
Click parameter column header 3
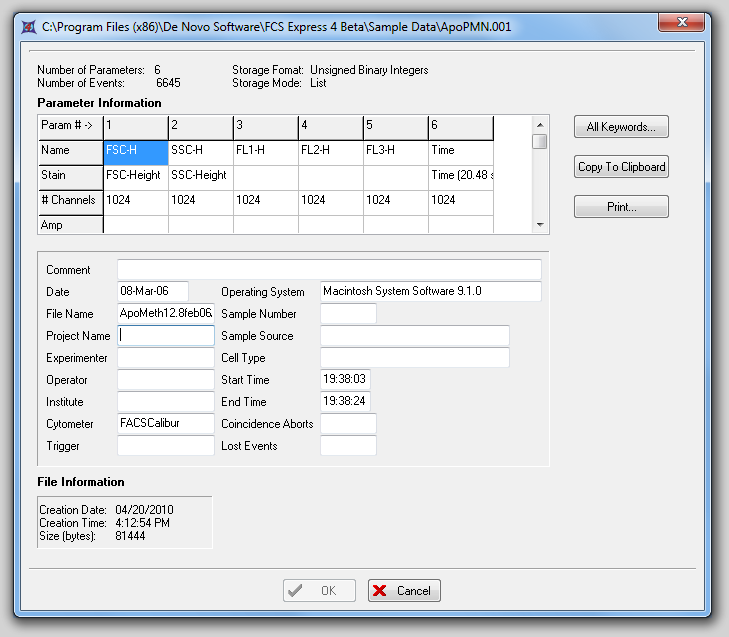(x=266, y=128)
